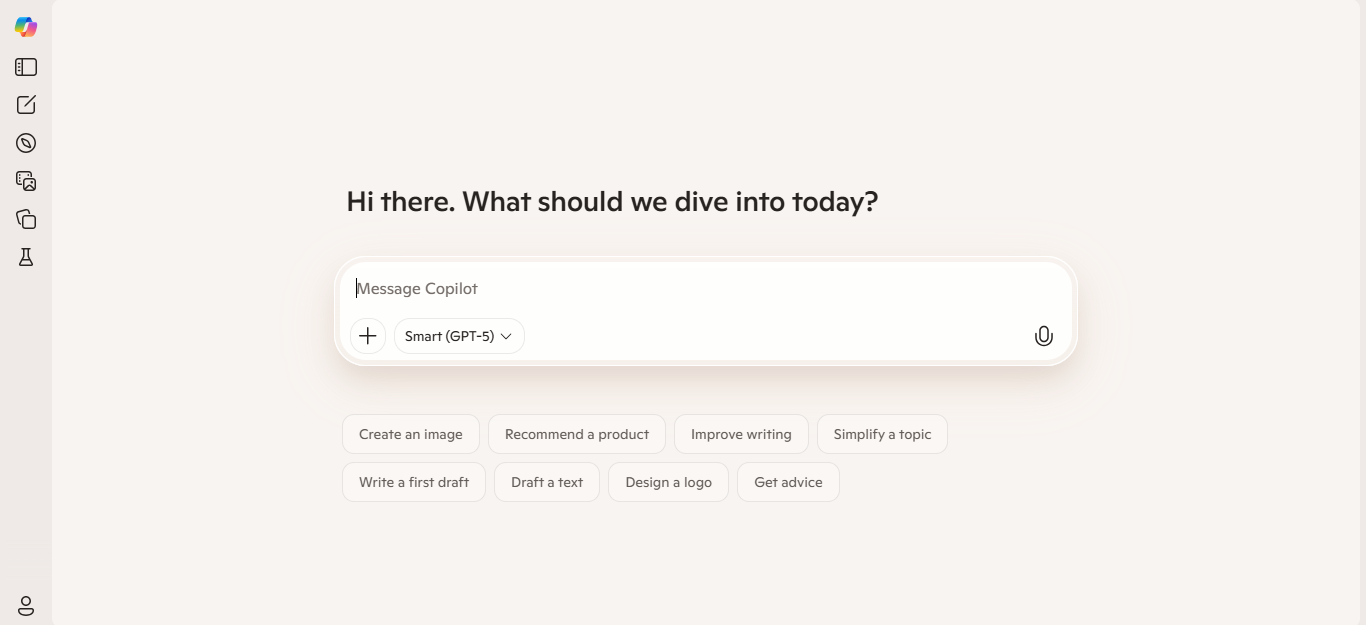The image size is (1366, 625).
Task: Focus the Message Copilot text field
Action: pyautogui.click(x=700, y=289)
